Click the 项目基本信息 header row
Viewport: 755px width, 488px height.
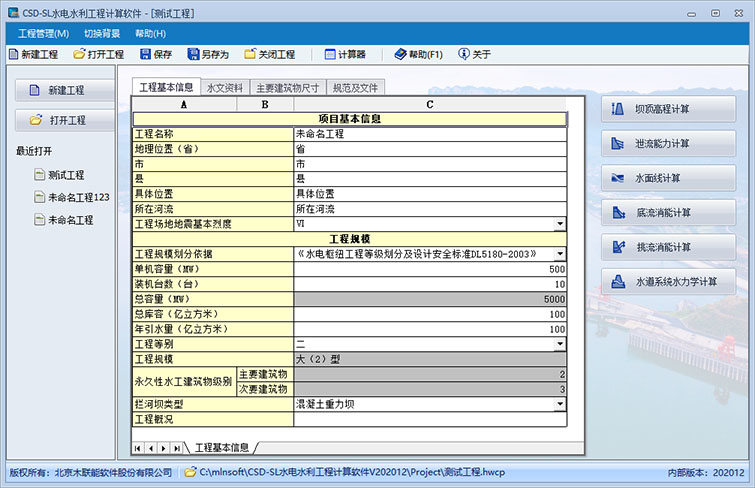(x=350, y=119)
